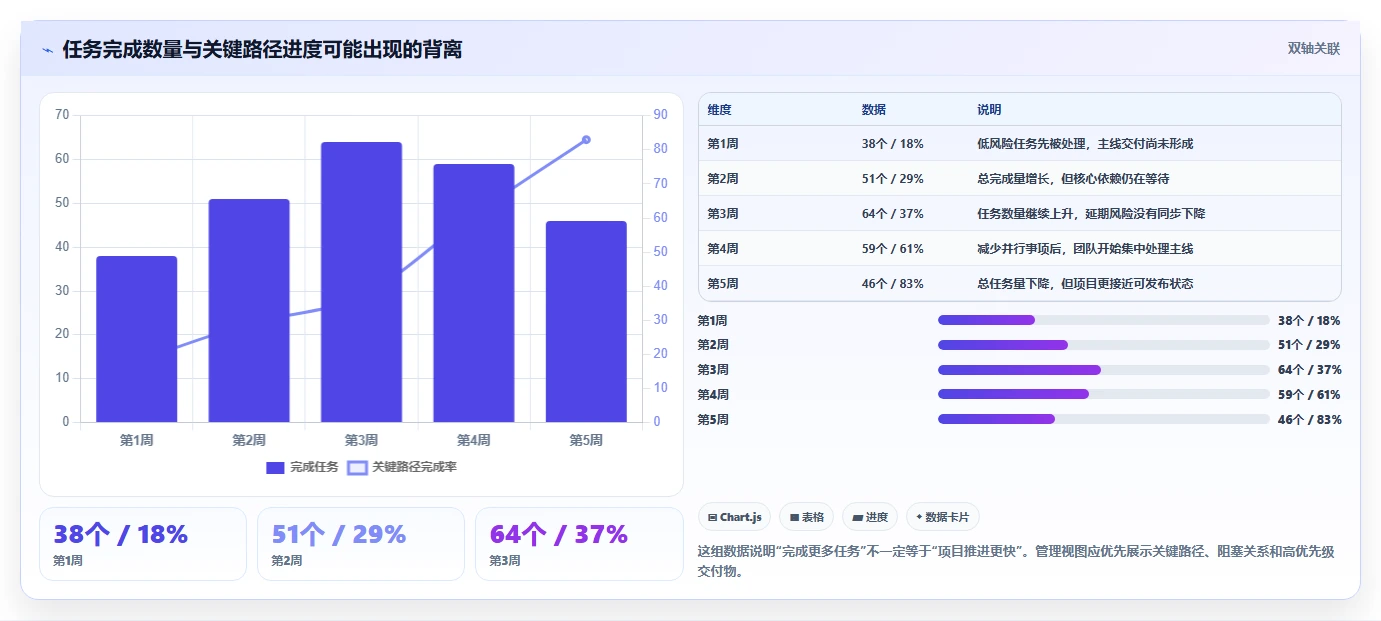The height and width of the screenshot is (621, 1381).
Task: Click the summary paragraph starting 这组数据说明
Action: coord(1016,562)
